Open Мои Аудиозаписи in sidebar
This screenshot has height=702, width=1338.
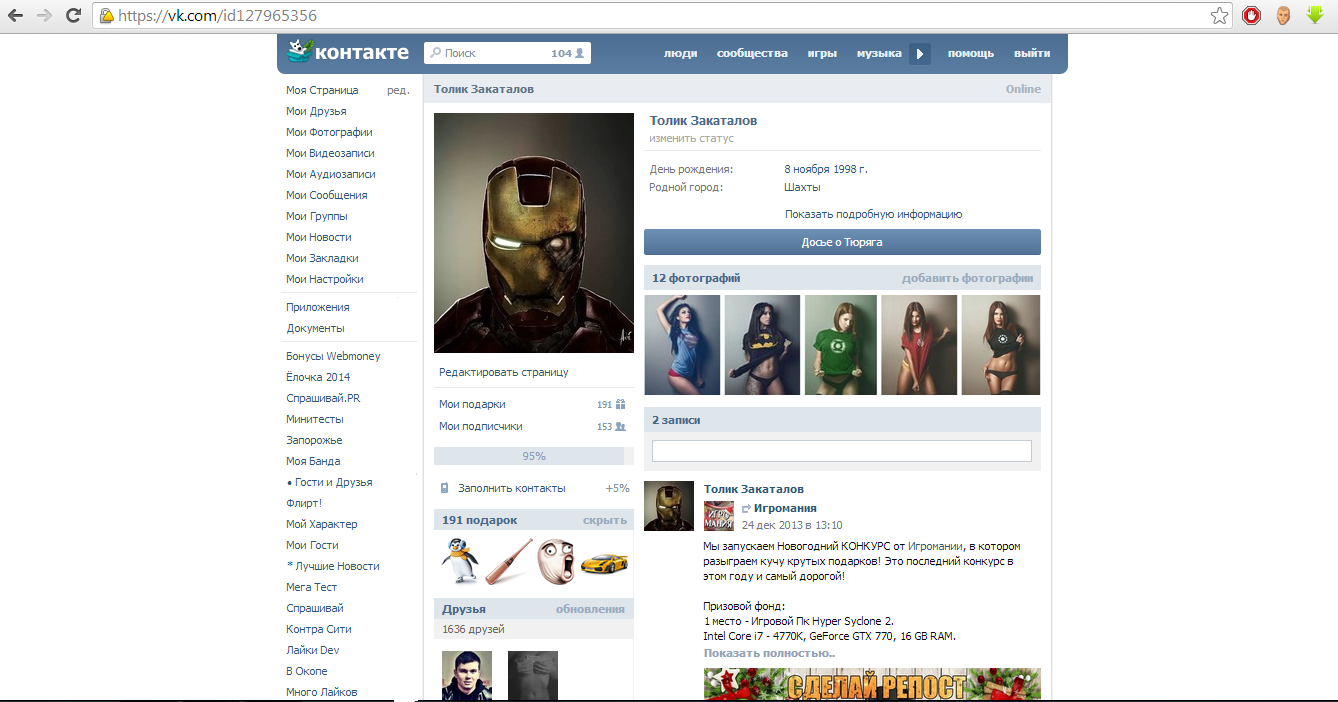(331, 174)
